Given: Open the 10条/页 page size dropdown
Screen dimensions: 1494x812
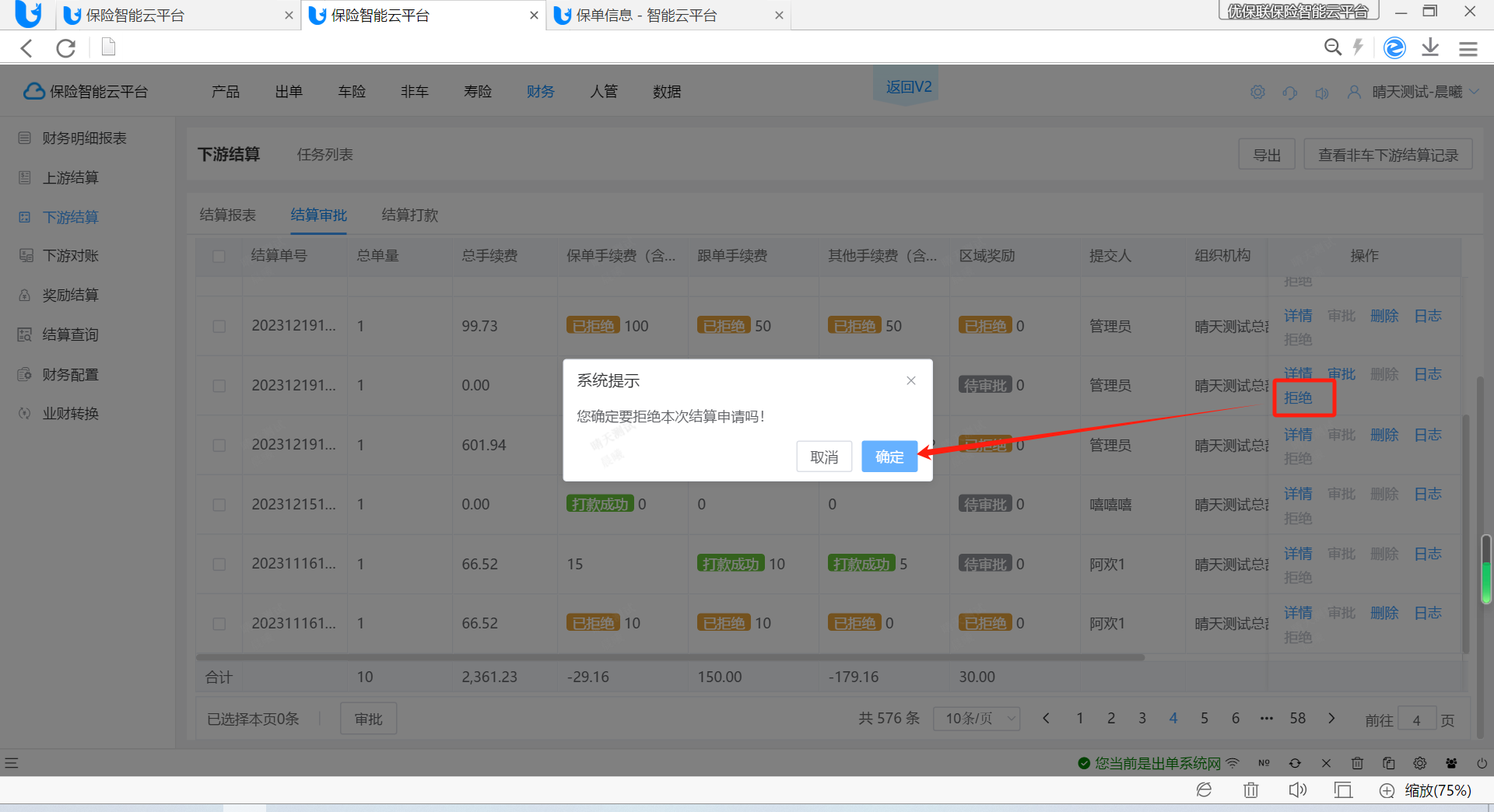Looking at the screenshot, I should coord(977,719).
